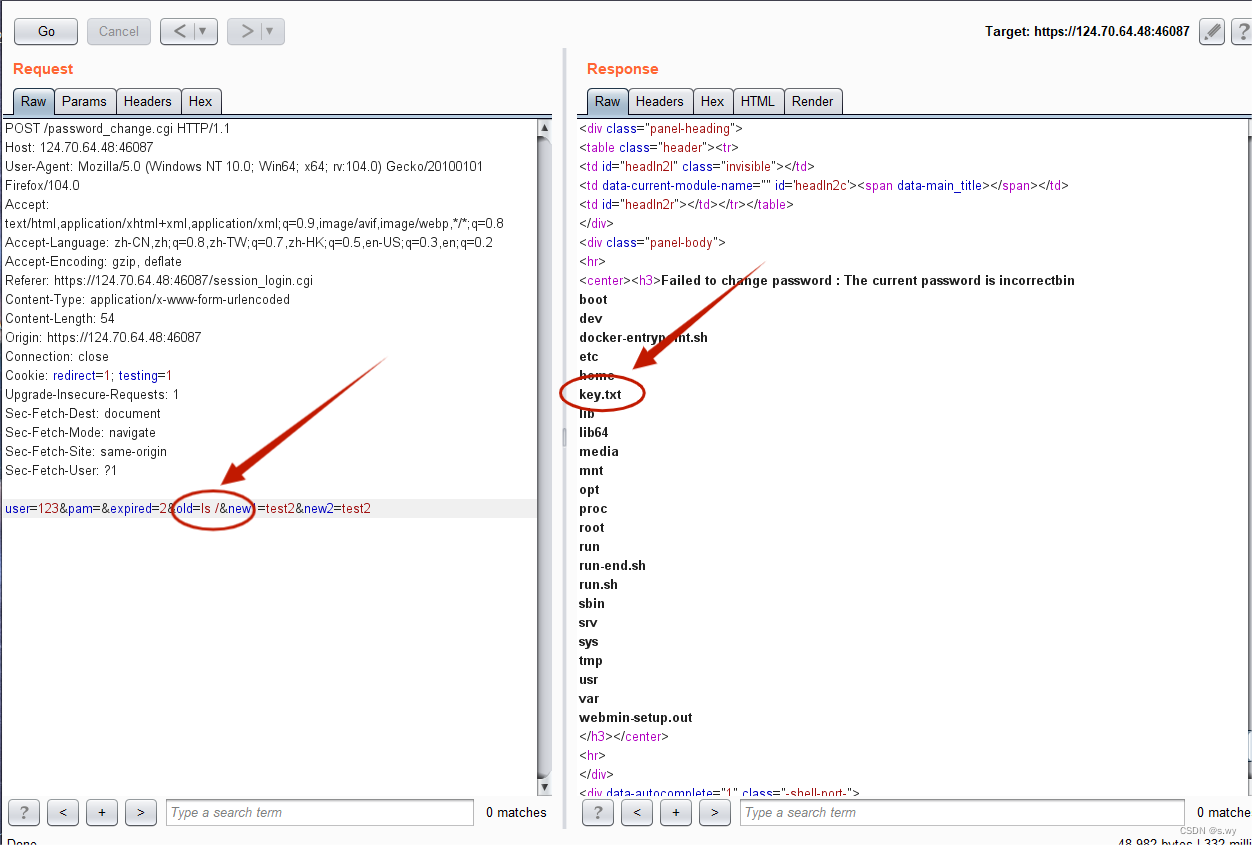Open the forward history dropdown arrow
The width and height of the screenshot is (1252, 845).
point(272,31)
